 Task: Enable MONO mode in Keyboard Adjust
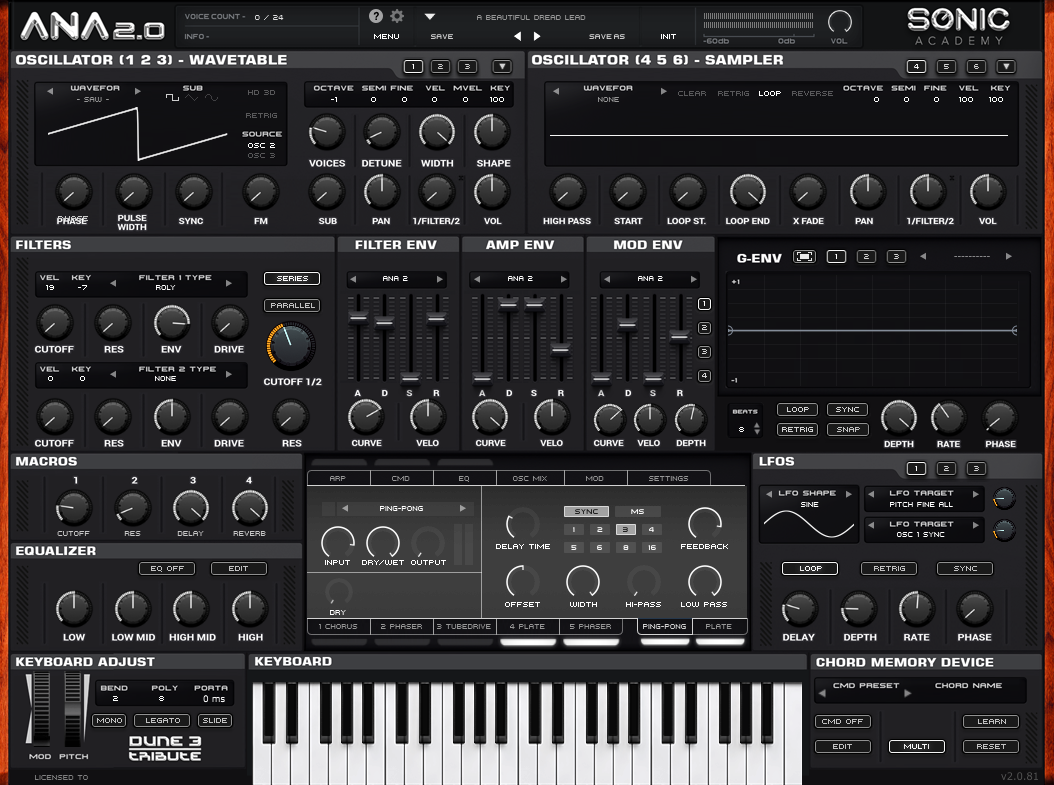point(109,720)
